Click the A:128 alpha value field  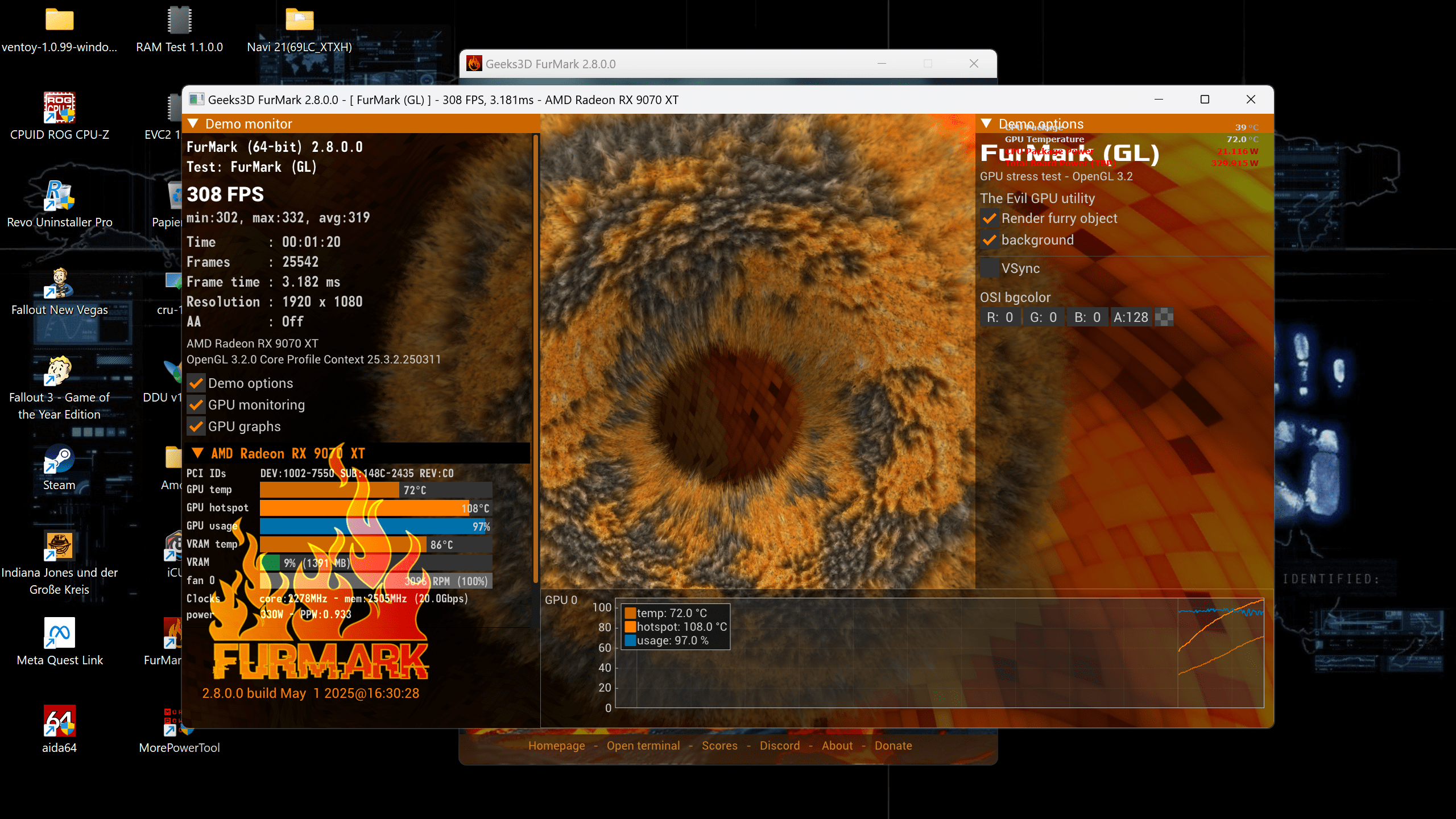click(1131, 317)
